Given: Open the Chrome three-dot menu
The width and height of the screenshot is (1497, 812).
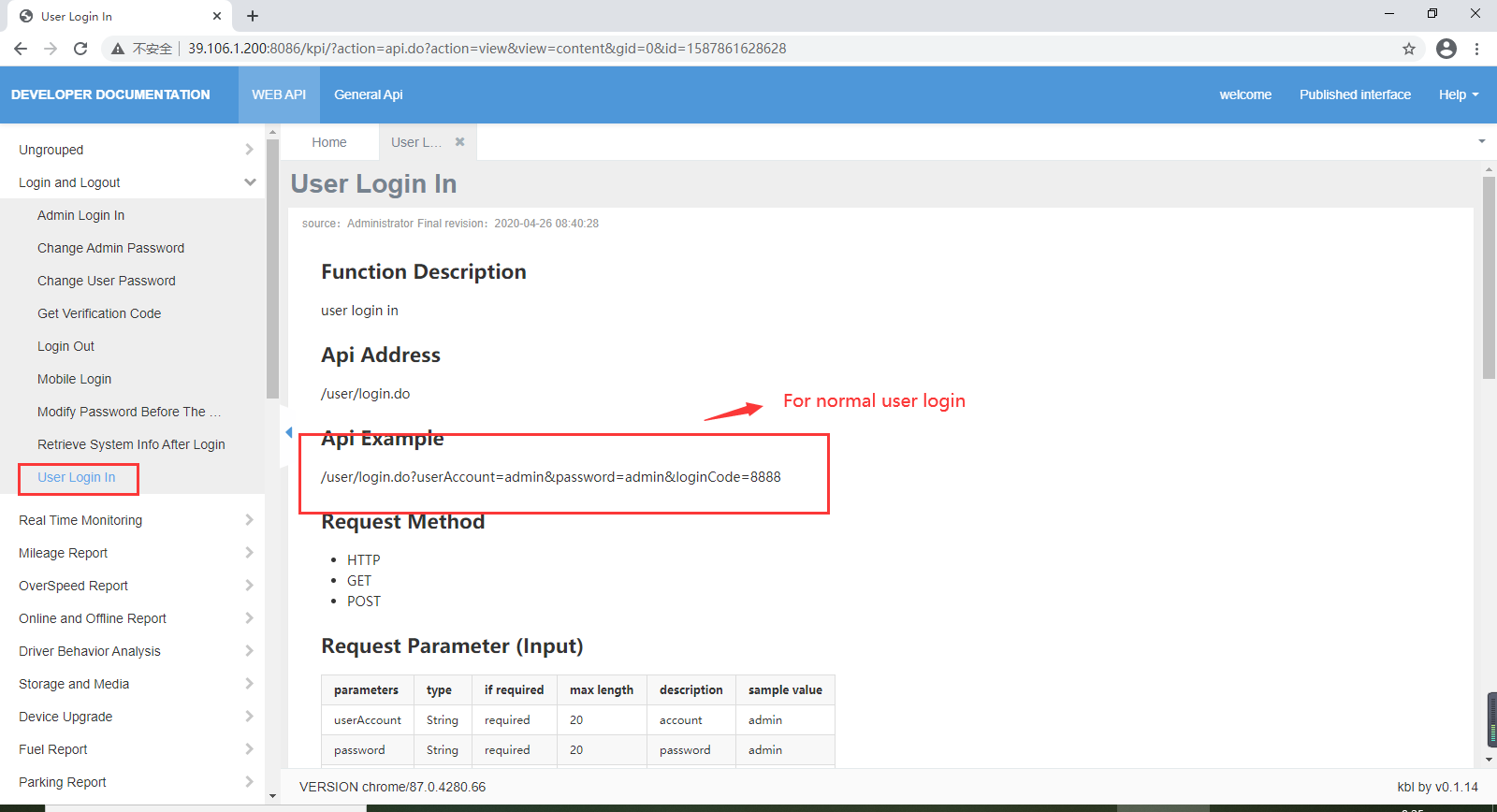Looking at the screenshot, I should [1477, 49].
